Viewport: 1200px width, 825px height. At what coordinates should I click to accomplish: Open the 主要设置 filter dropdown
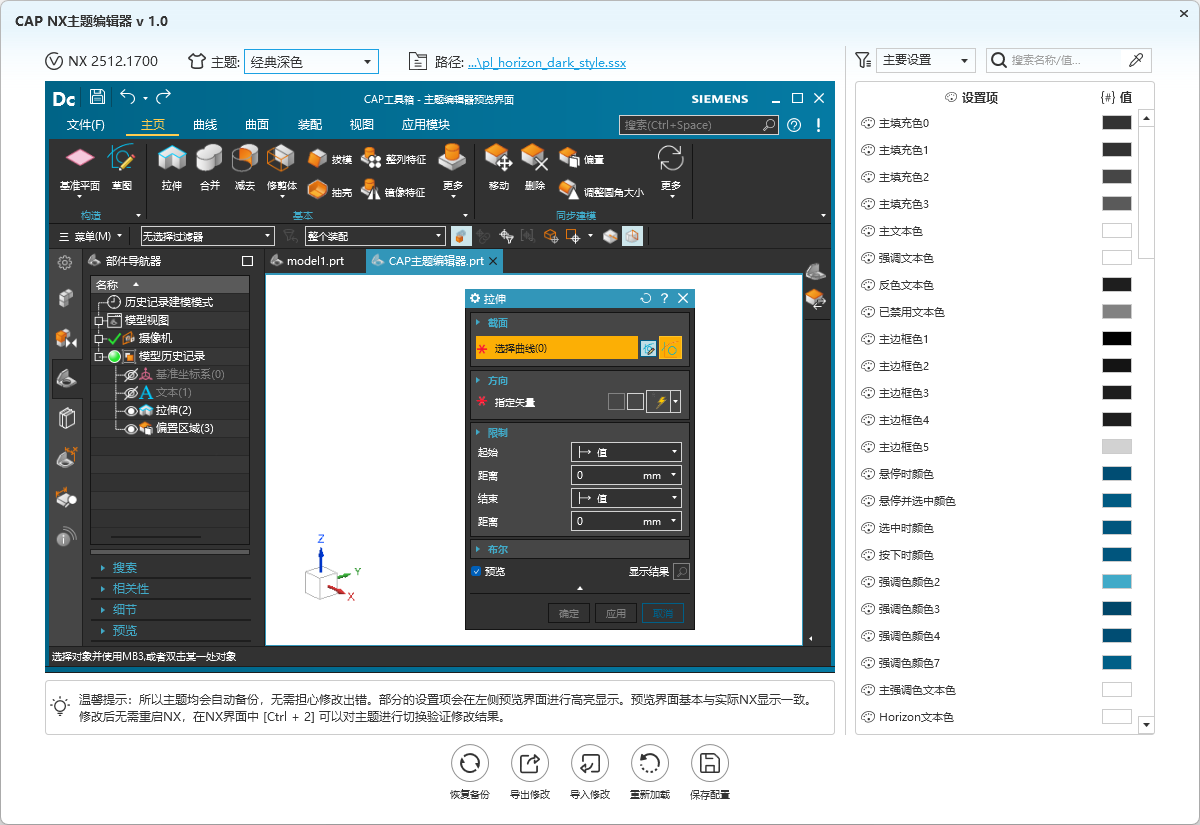(925, 60)
